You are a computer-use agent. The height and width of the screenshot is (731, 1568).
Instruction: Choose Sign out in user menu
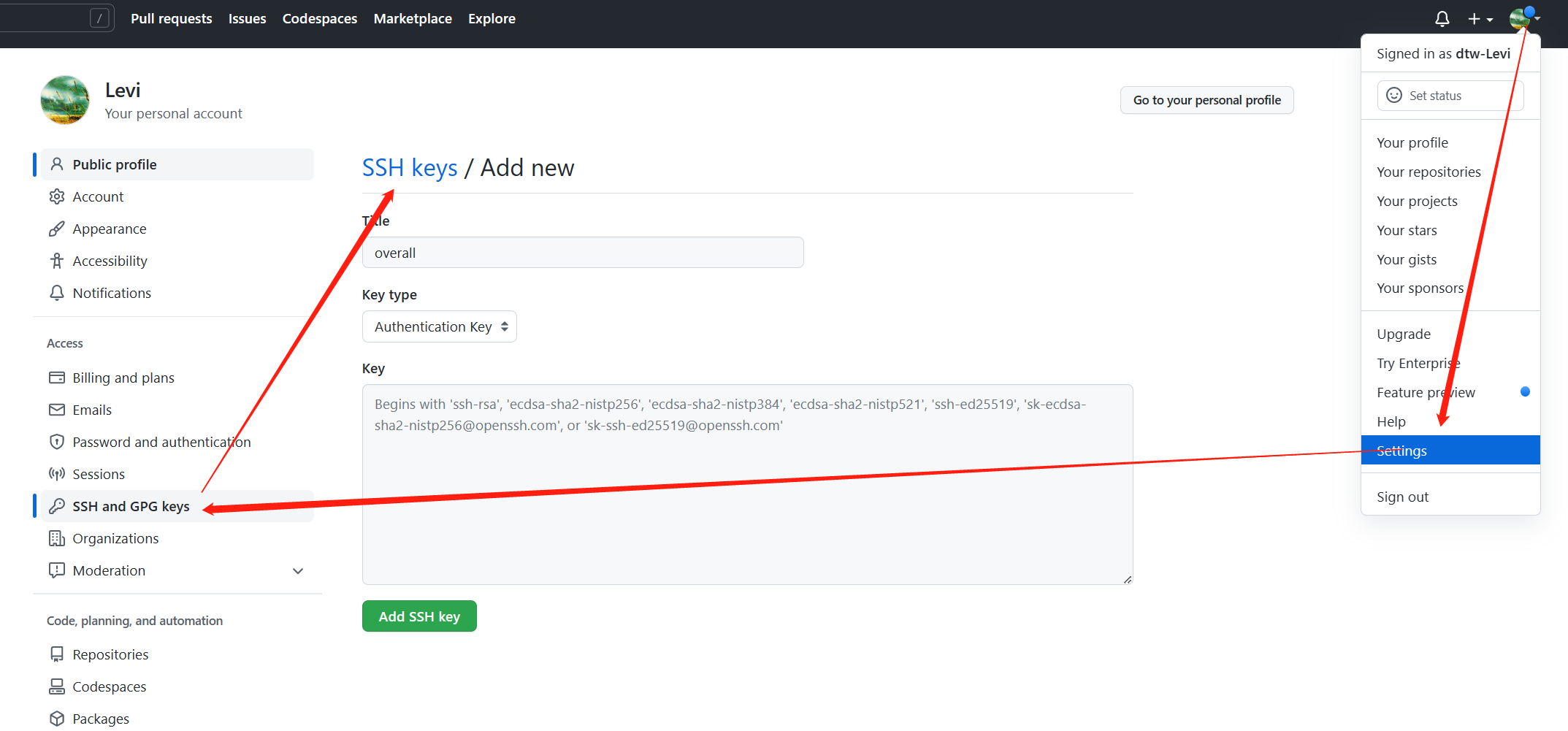point(1450,497)
